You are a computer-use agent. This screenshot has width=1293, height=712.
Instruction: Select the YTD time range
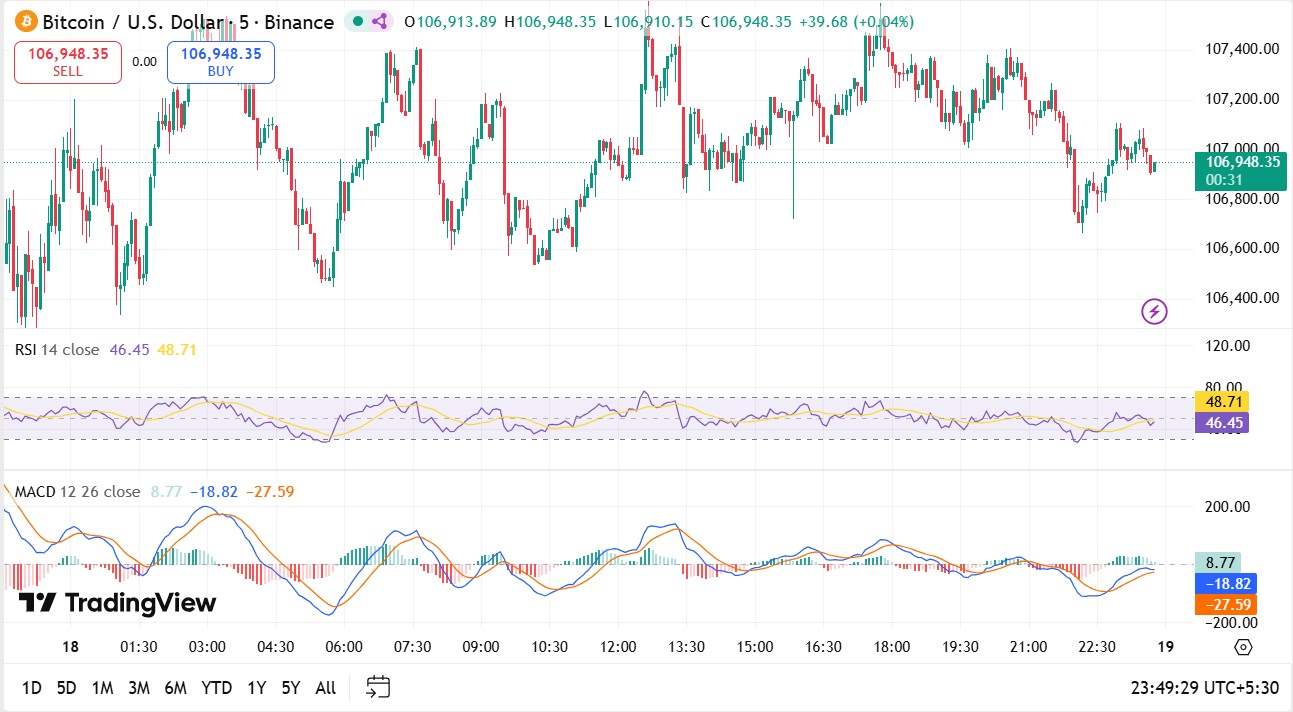tap(216, 688)
